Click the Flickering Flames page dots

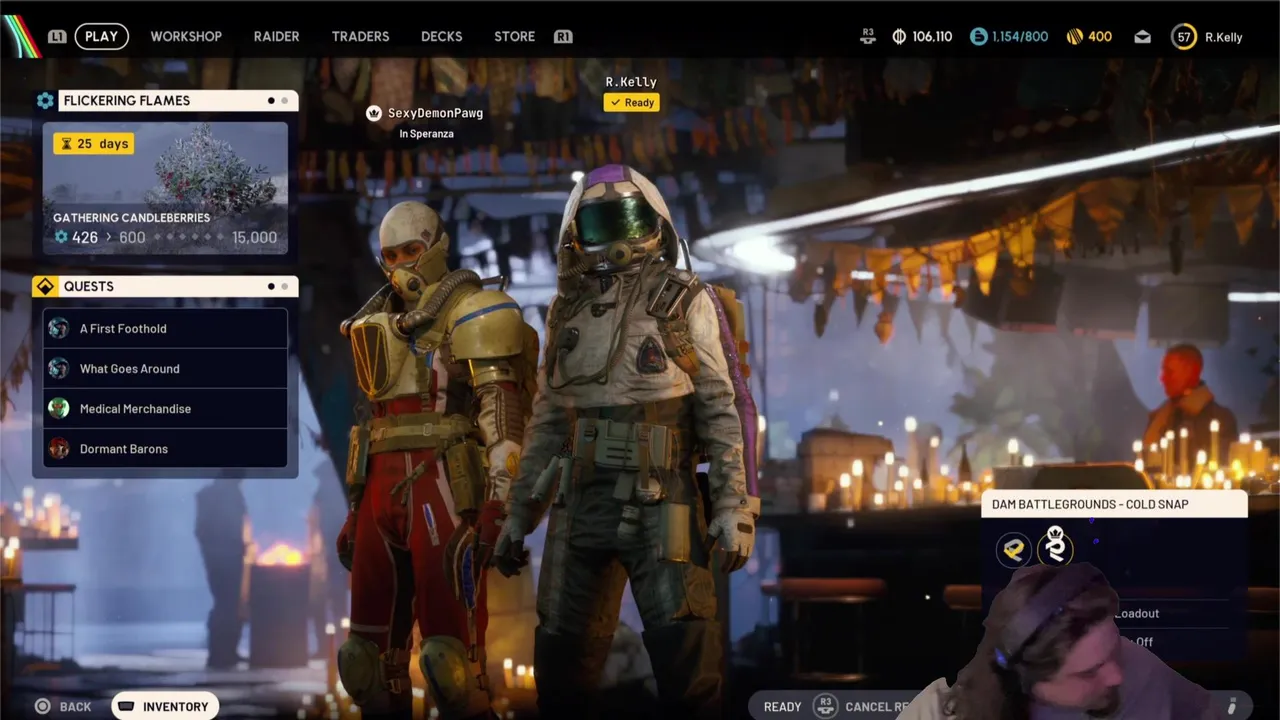(277, 100)
